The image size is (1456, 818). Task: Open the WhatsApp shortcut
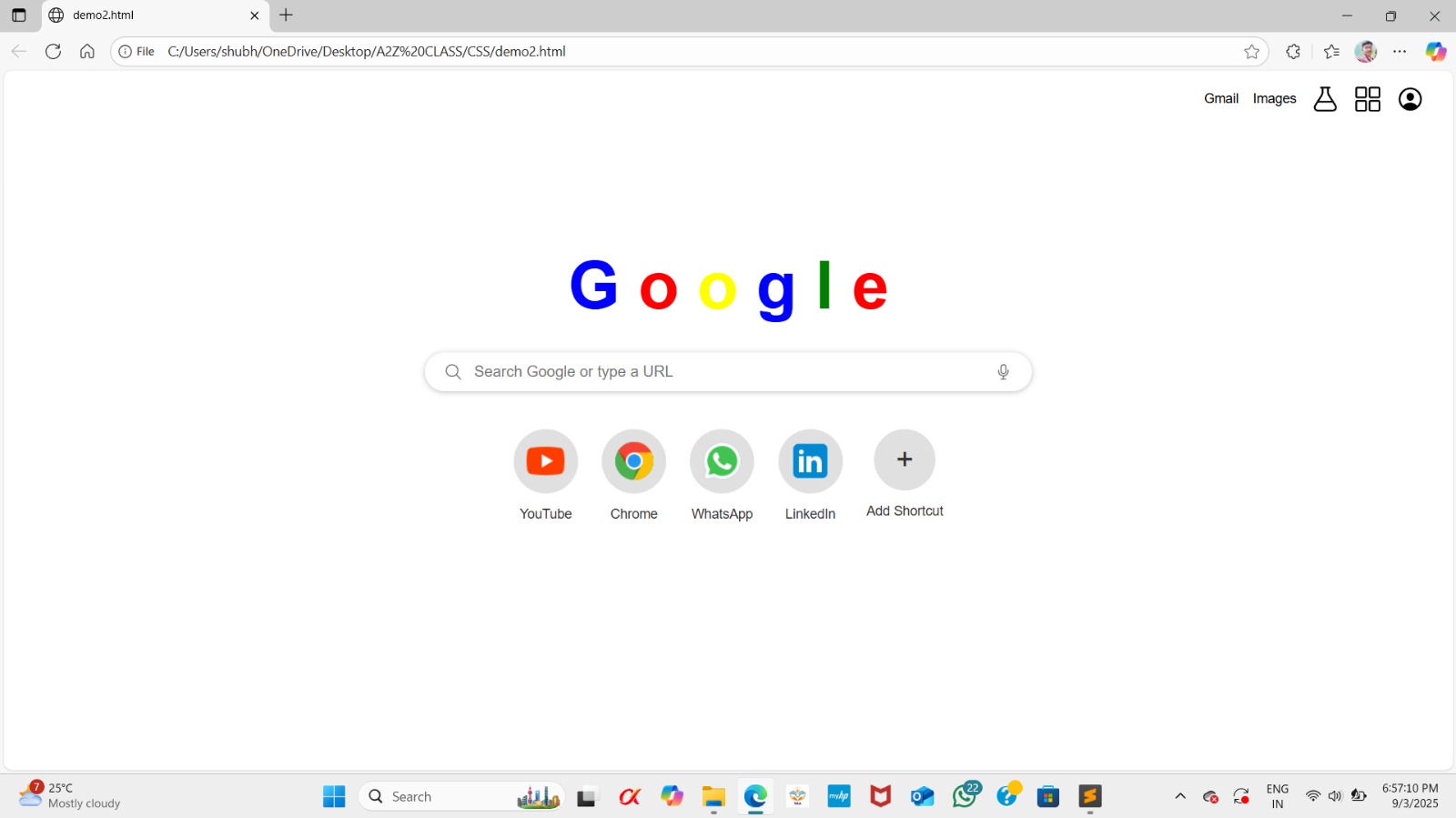722,461
